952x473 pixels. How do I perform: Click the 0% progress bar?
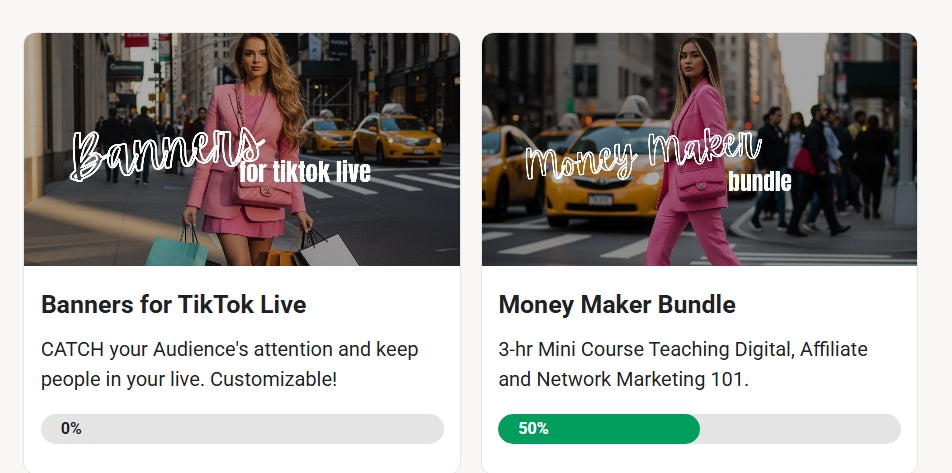242,429
